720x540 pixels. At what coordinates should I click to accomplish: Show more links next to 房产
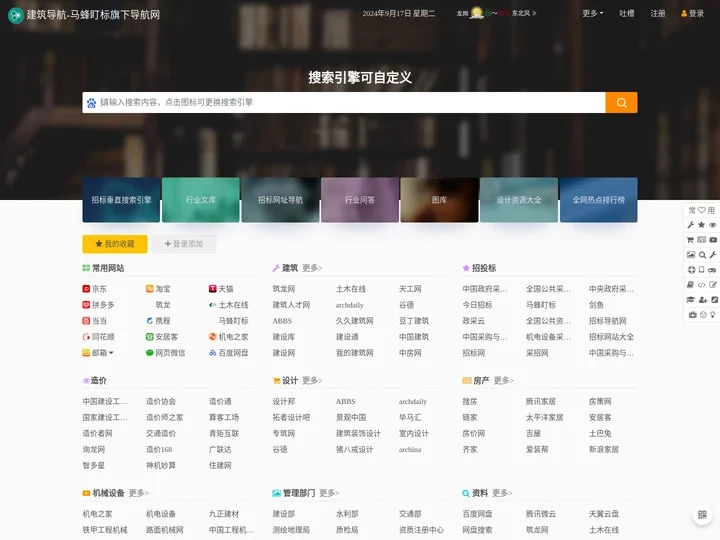[x=504, y=380]
